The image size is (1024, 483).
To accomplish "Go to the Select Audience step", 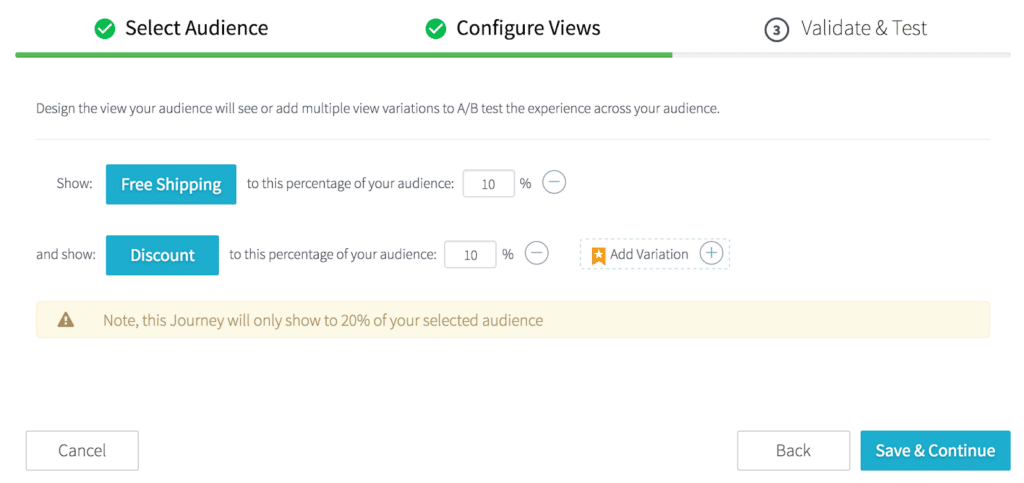I will 196,28.
